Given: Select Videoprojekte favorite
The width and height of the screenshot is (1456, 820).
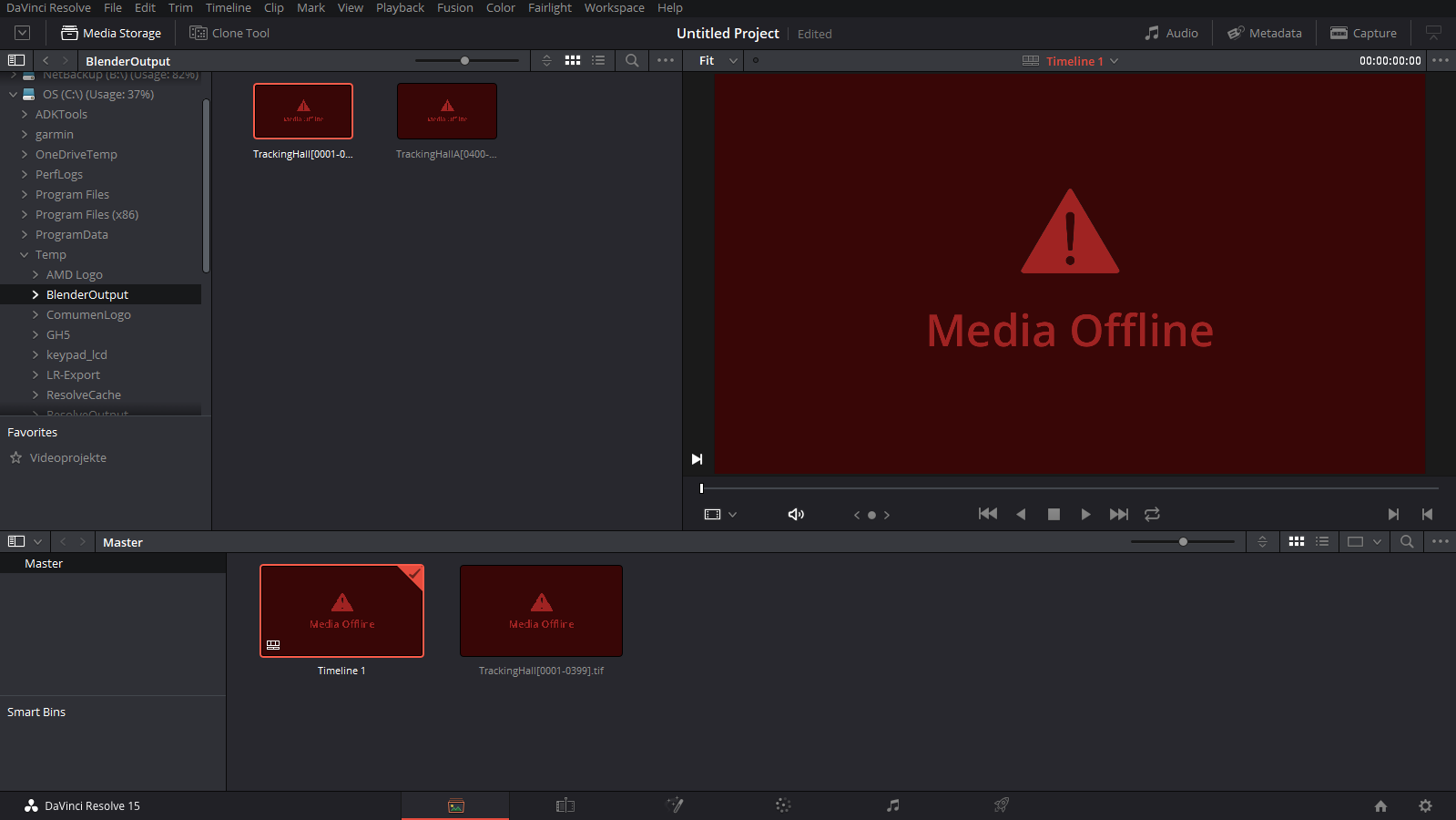Looking at the screenshot, I should tap(68, 458).
